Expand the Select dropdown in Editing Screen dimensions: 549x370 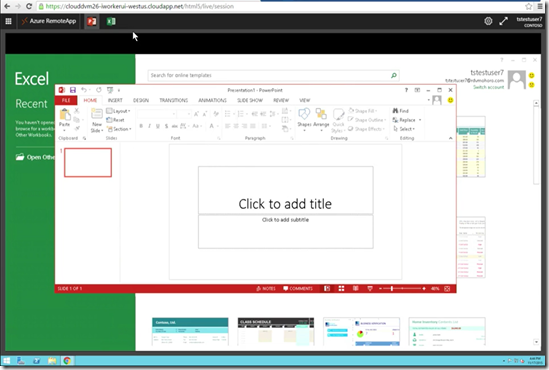click(x=404, y=129)
